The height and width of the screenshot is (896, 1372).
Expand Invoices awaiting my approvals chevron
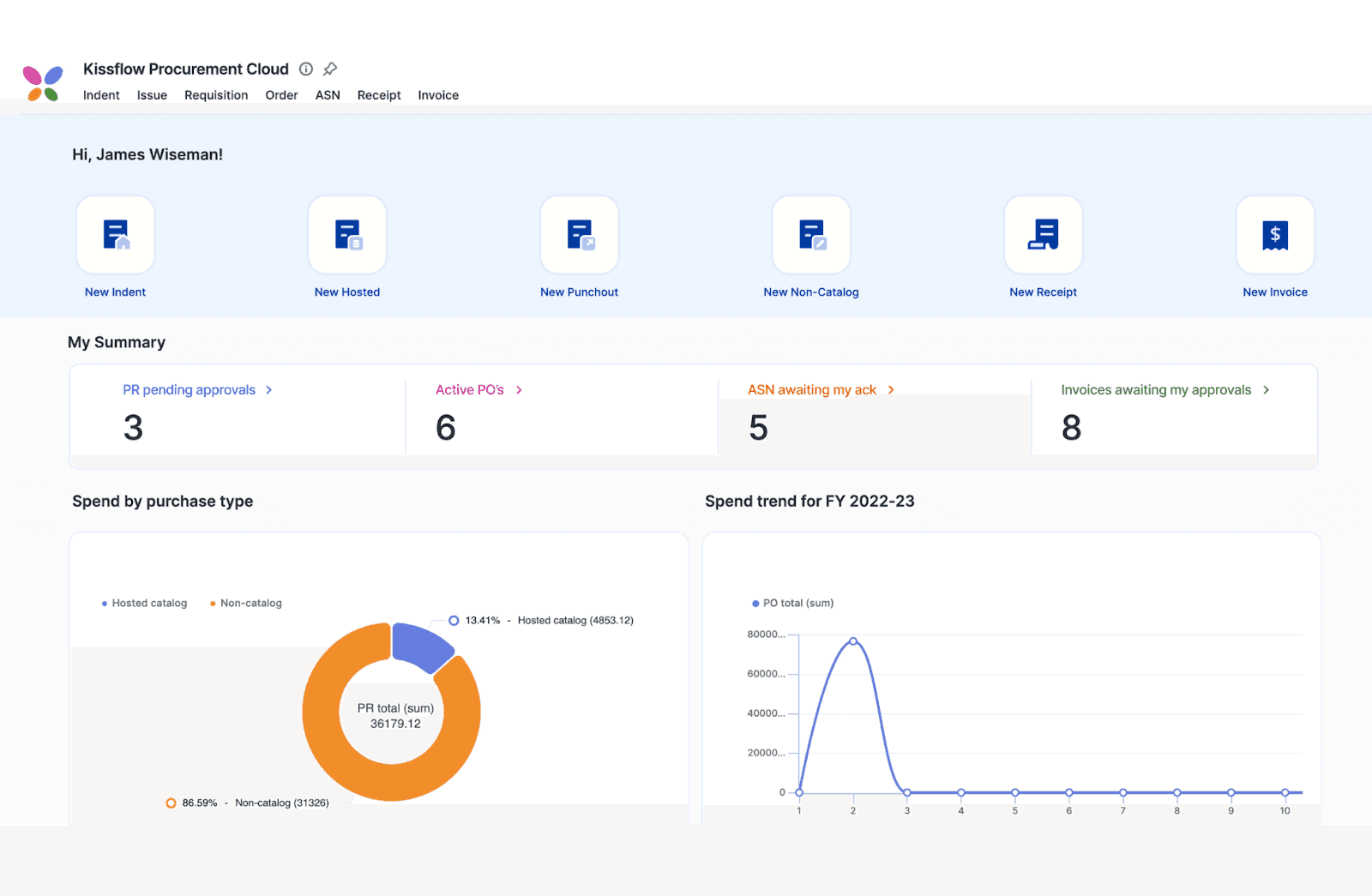[1265, 389]
